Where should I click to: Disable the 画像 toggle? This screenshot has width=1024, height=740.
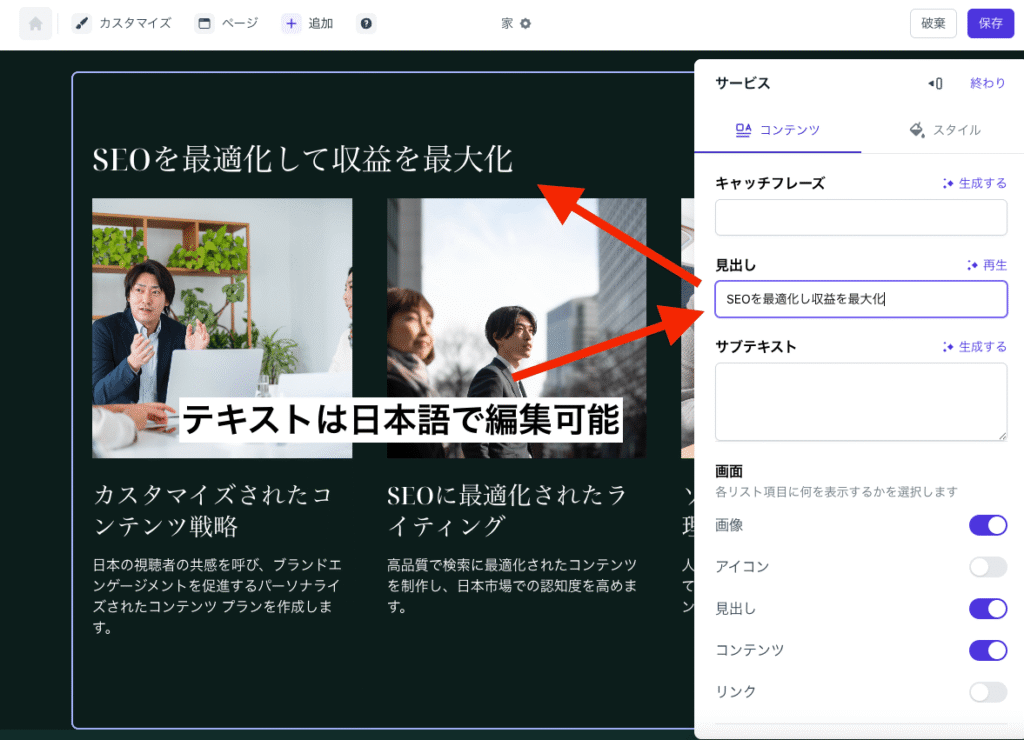coord(987,525)
